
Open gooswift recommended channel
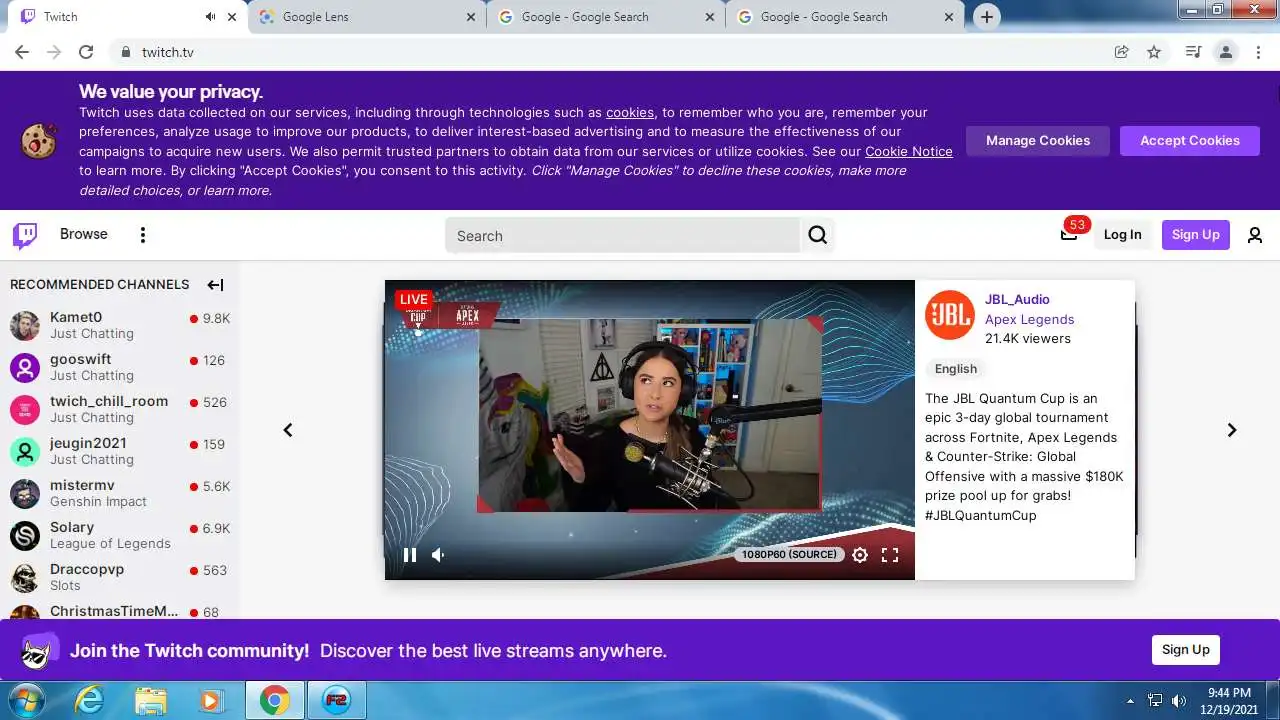[x=120, y=367]
